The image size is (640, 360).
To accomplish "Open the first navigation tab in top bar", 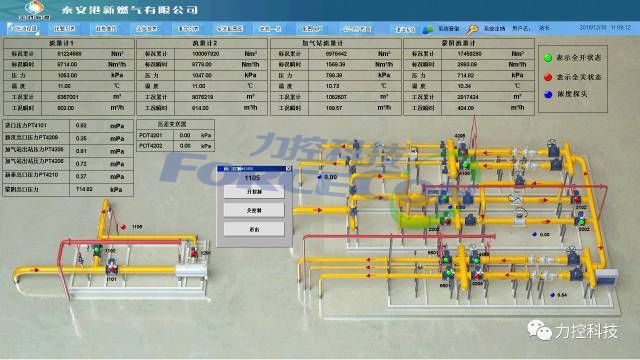I will click(x=23, y=29).
